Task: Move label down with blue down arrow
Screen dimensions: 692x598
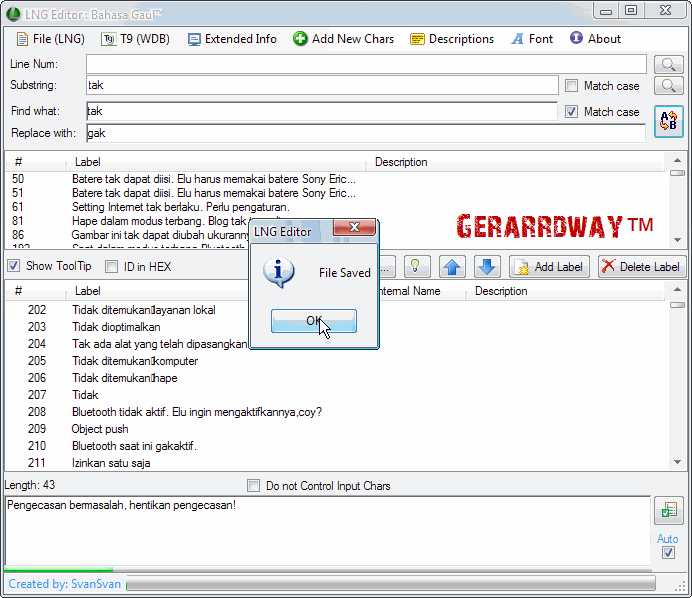Action: [x=486, y=266]
